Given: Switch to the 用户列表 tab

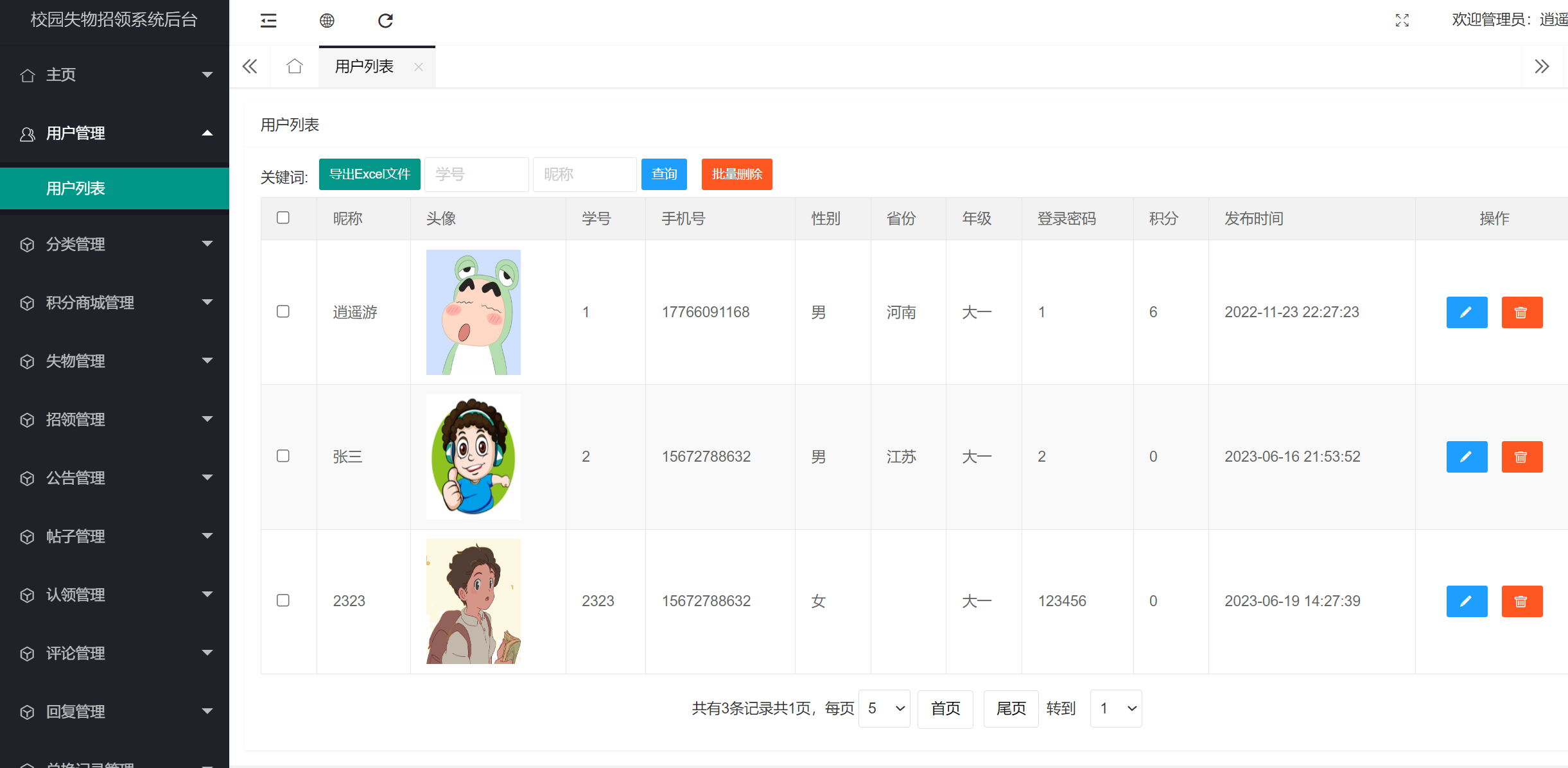Looking at the screenshot, I should 363,66.
